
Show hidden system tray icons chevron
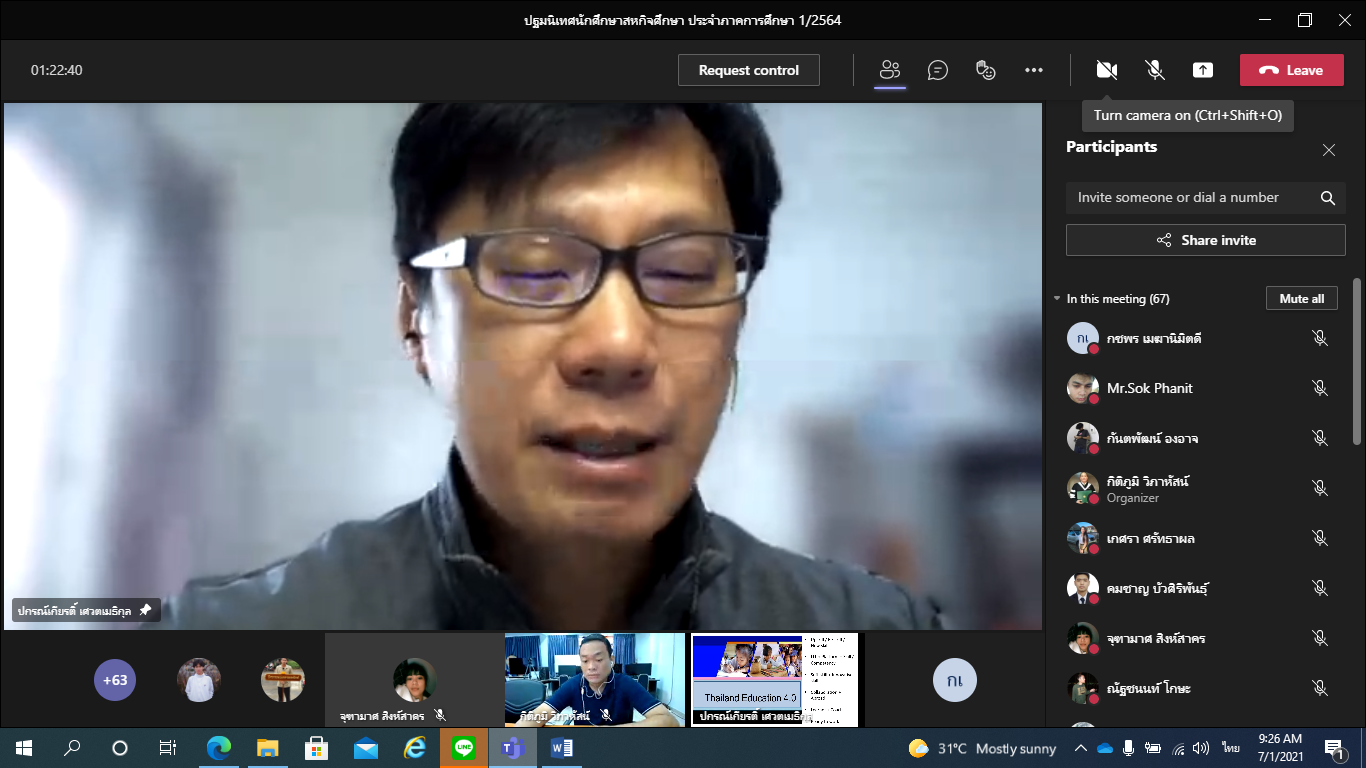1080,748
